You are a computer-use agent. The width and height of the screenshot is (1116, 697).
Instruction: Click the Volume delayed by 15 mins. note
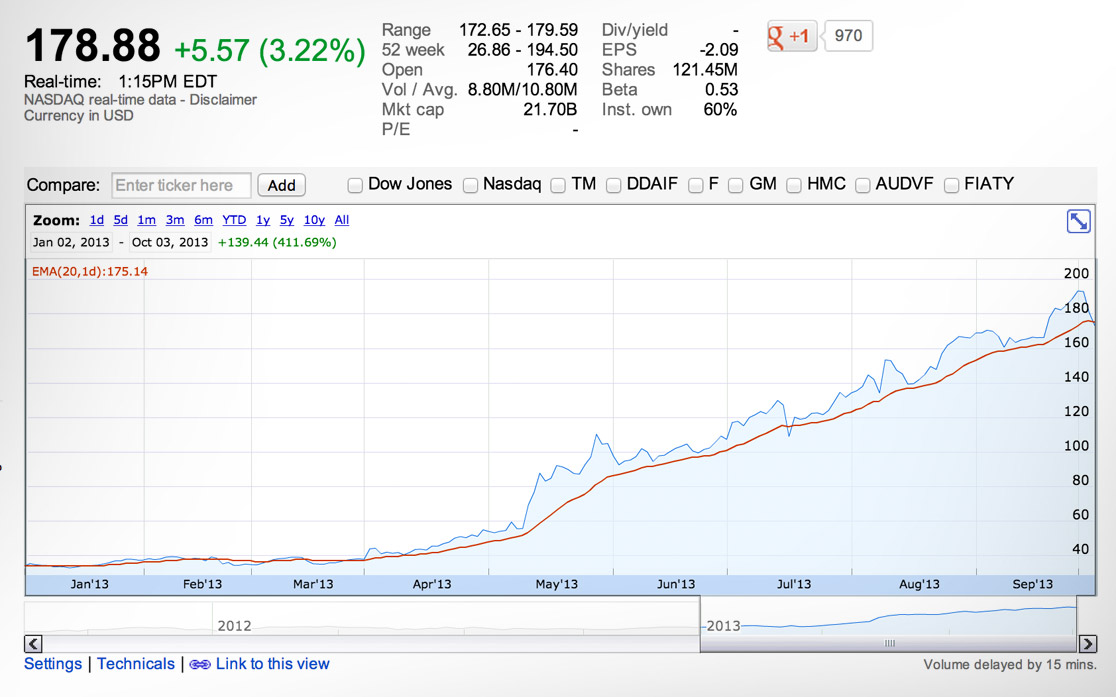click(x=1010, y=664)
